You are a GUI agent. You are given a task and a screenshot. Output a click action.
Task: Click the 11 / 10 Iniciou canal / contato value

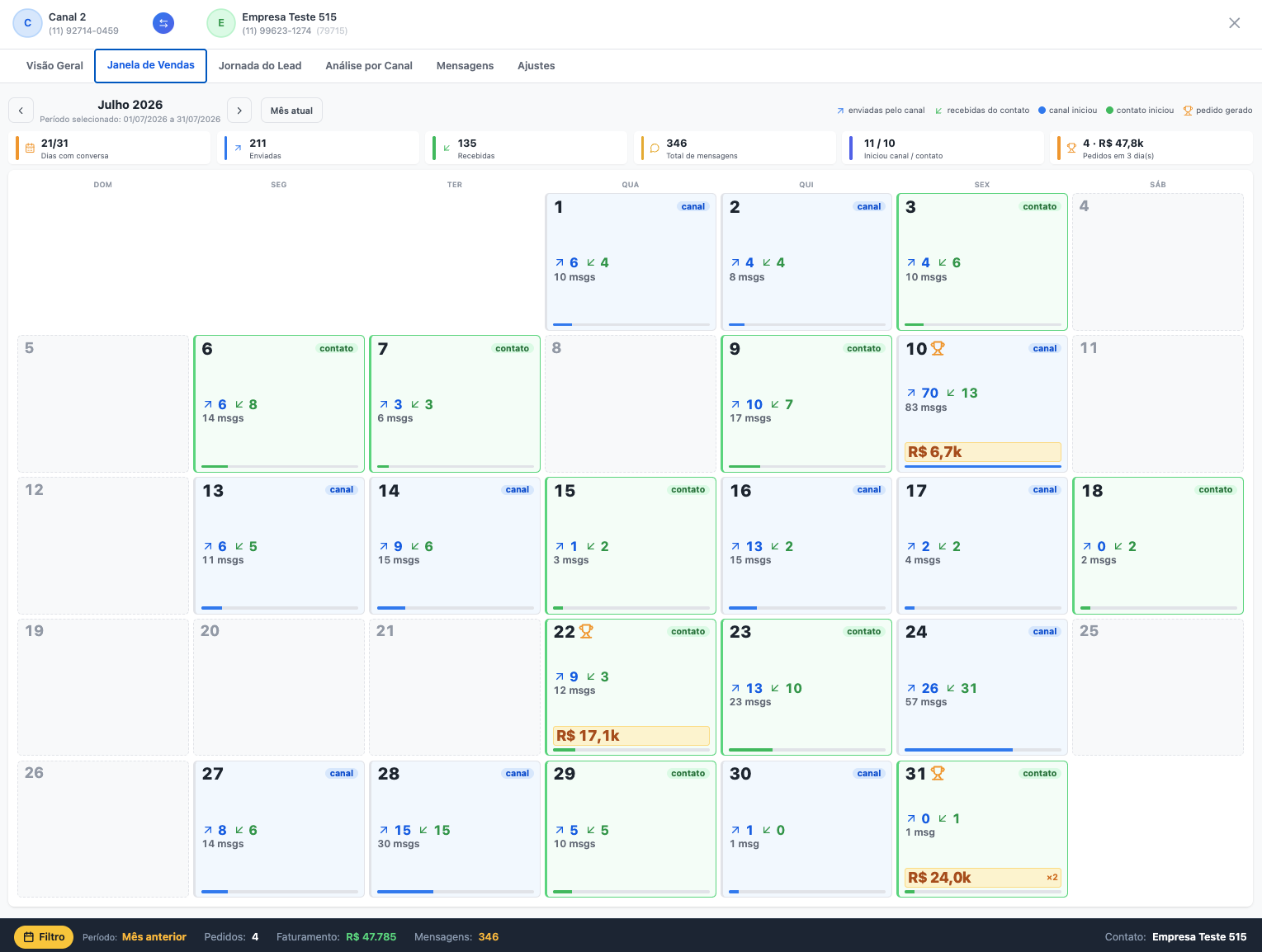point(880,144)
